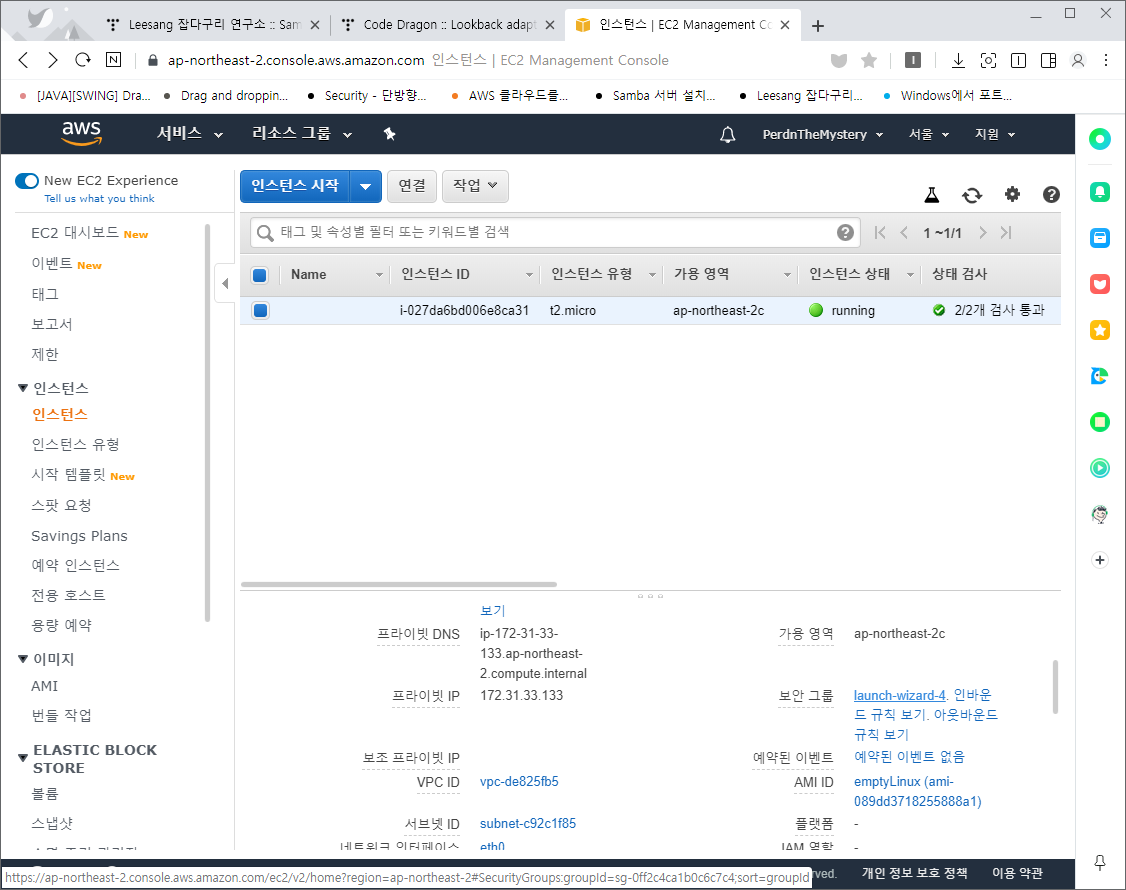Screen dimensions: 1126x890
Task: Collapse the 인스턴스 sidebar section
Action: pyautogui.click(x=23, y=388)
